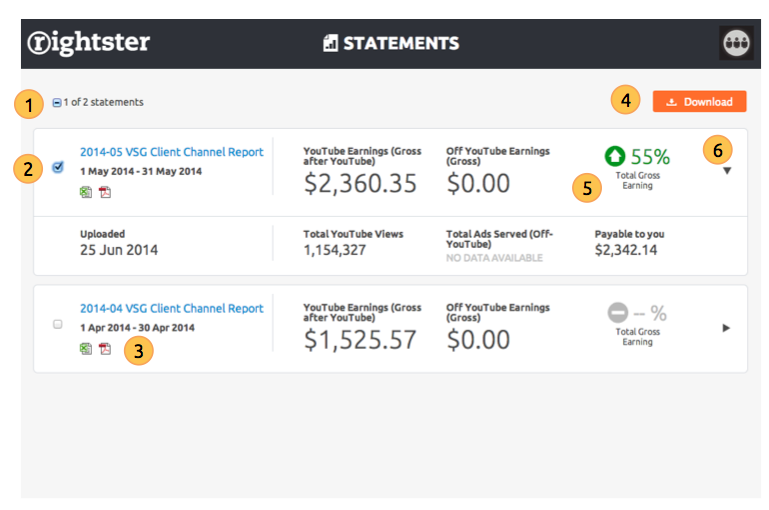Click the uploaded date '25 Jun 2014'
Image resolution: width=769 pixels, height=510 pixels.
point(119,250)
